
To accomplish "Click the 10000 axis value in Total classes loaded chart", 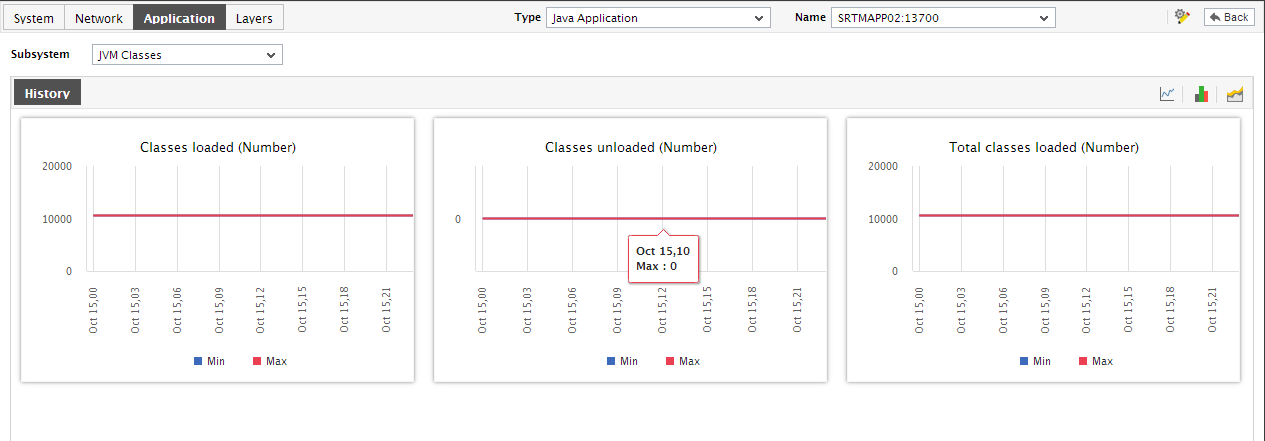I will [882, 219].
